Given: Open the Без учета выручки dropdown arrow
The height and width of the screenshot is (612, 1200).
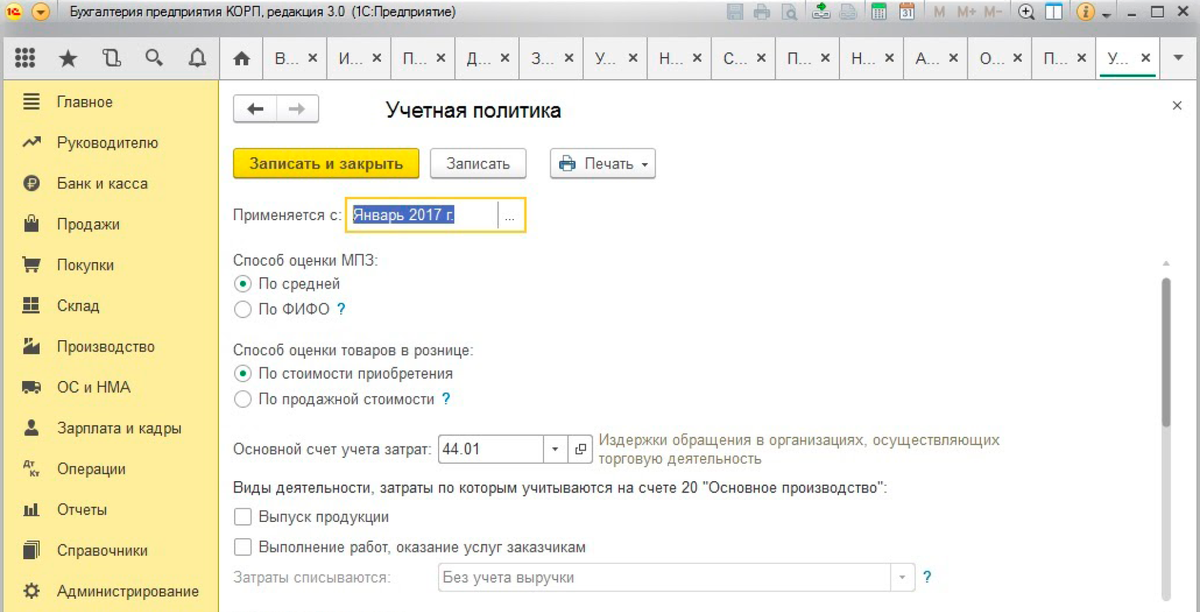Looking at the screenshot, I should (x=903, y=577).
